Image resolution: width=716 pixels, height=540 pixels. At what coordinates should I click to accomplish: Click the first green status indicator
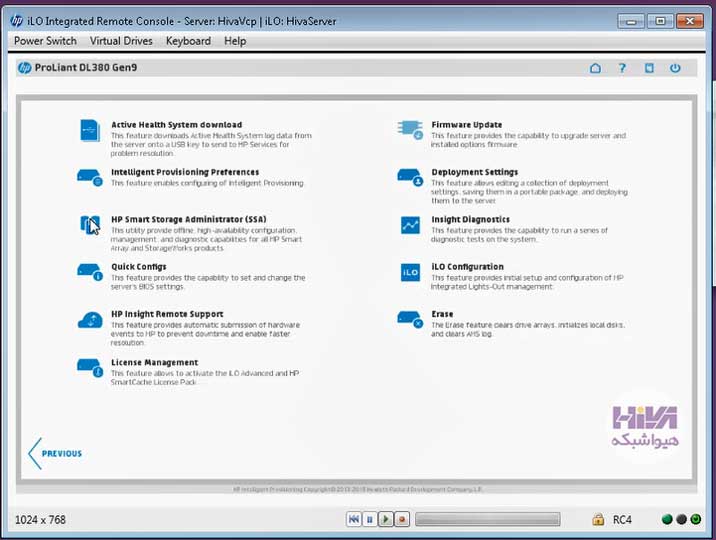tap(667, 519)
